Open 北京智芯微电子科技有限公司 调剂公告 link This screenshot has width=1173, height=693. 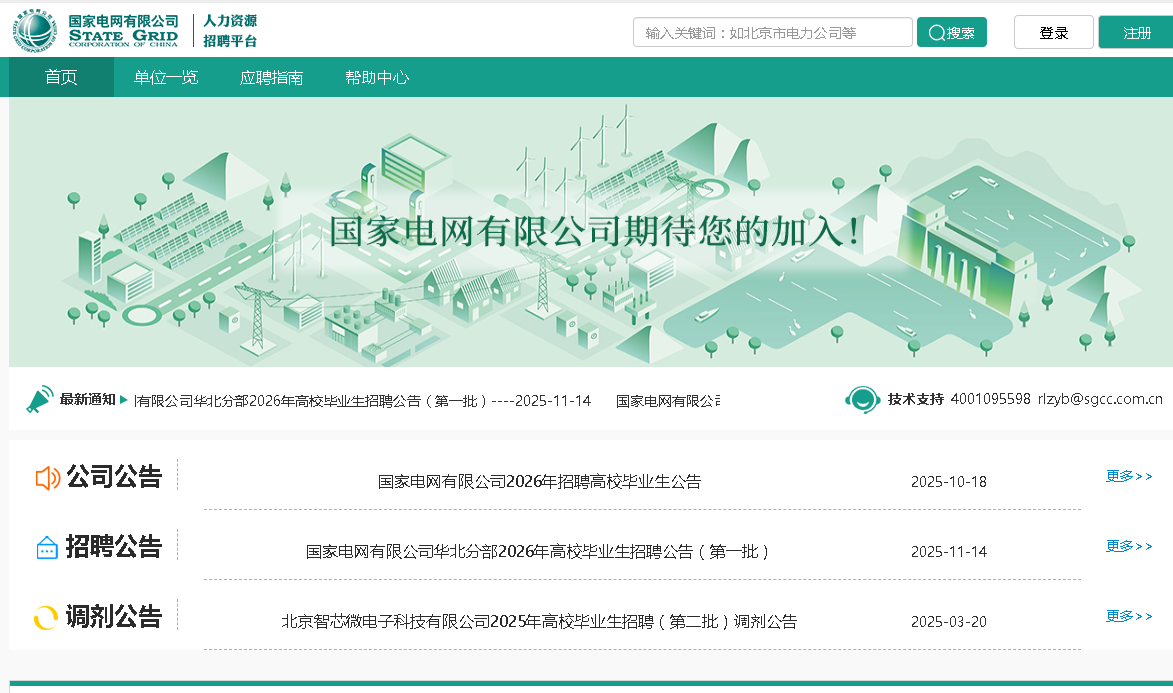(539, 621)
